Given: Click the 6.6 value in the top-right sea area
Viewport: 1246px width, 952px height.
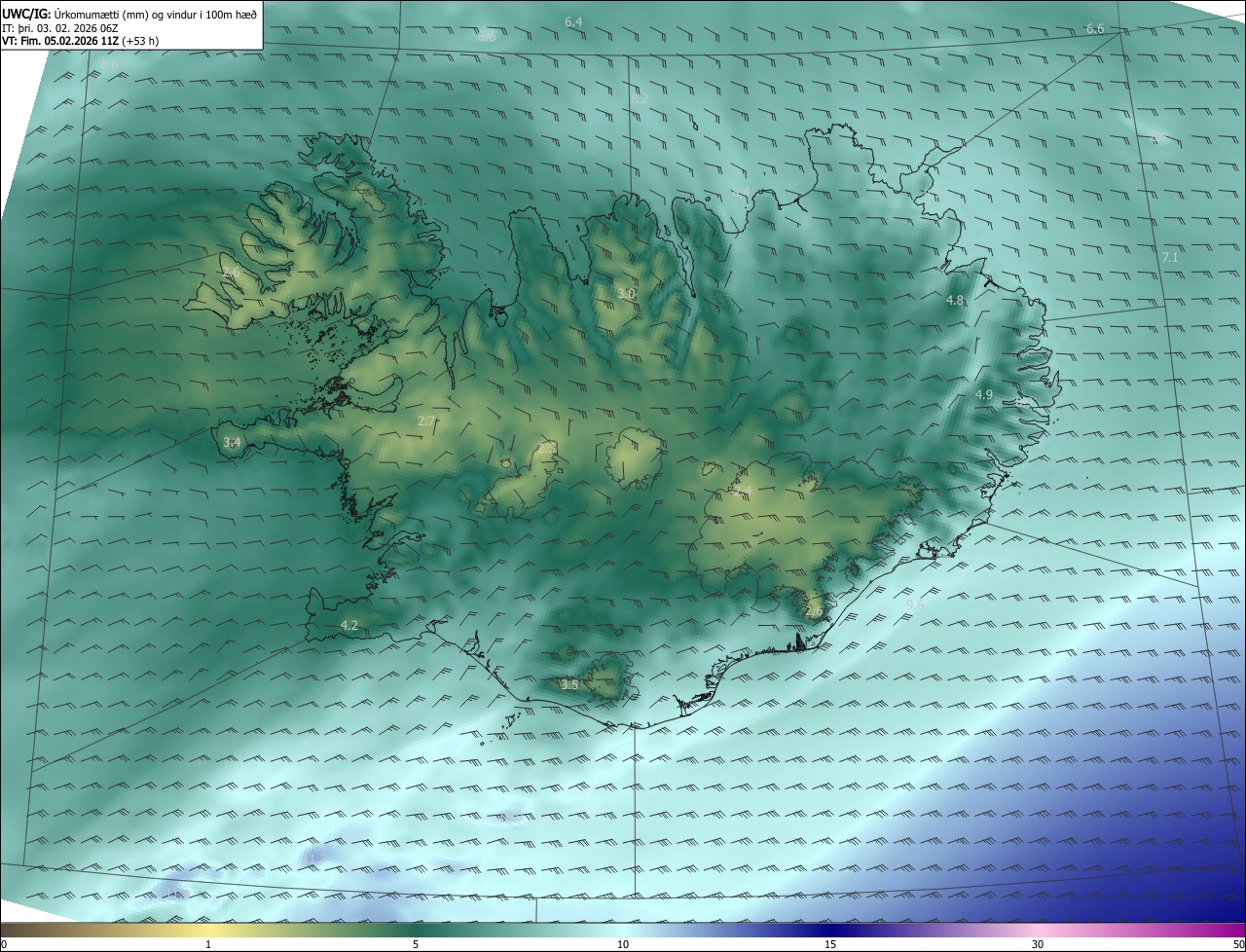Looking at the screenshot, I should 1095,29.
